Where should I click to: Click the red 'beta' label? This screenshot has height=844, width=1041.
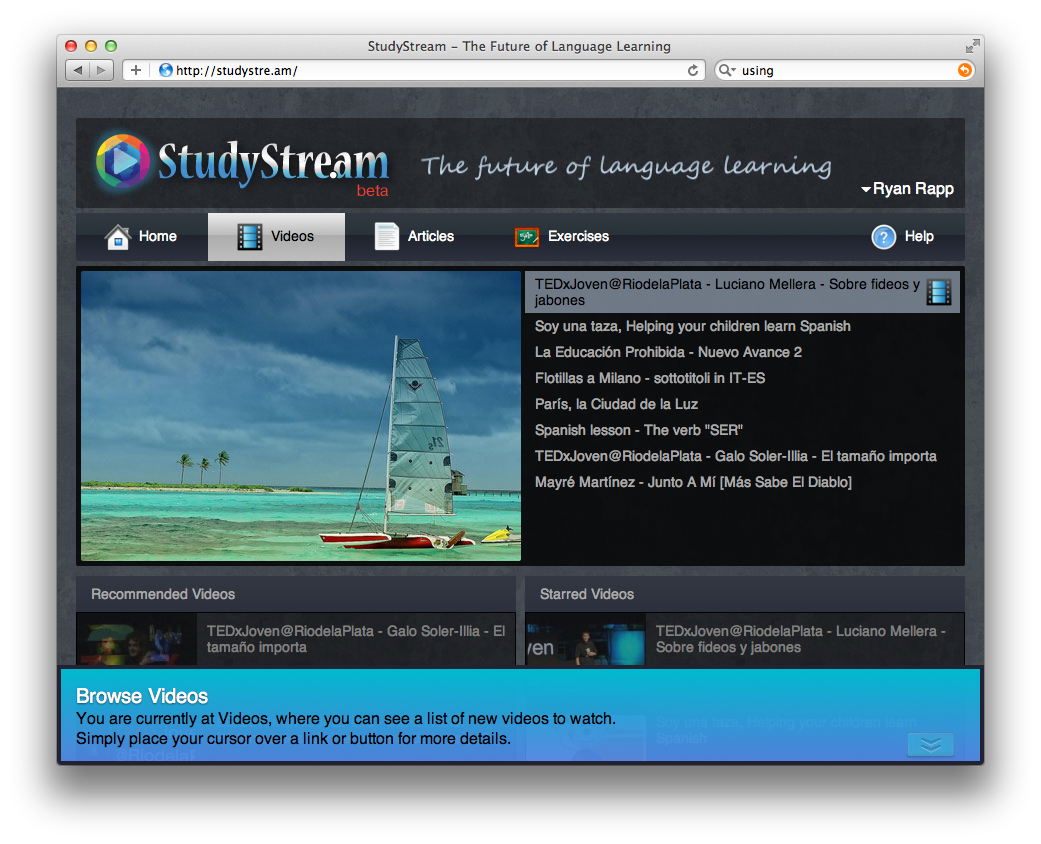pos(372,191)
